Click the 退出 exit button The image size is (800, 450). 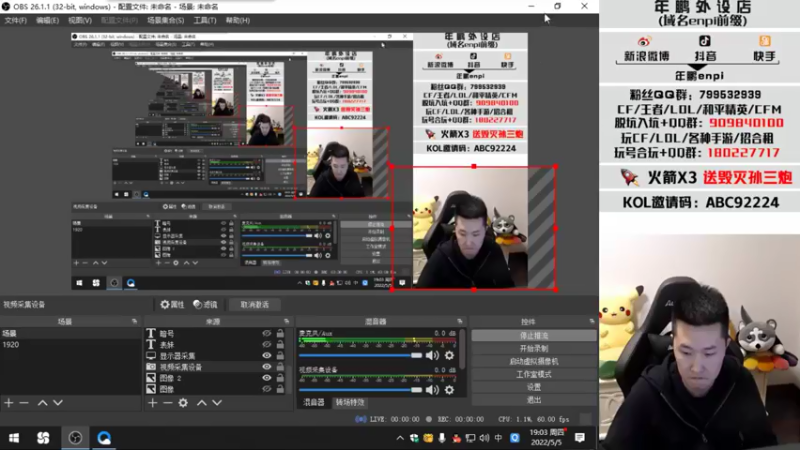534,399
